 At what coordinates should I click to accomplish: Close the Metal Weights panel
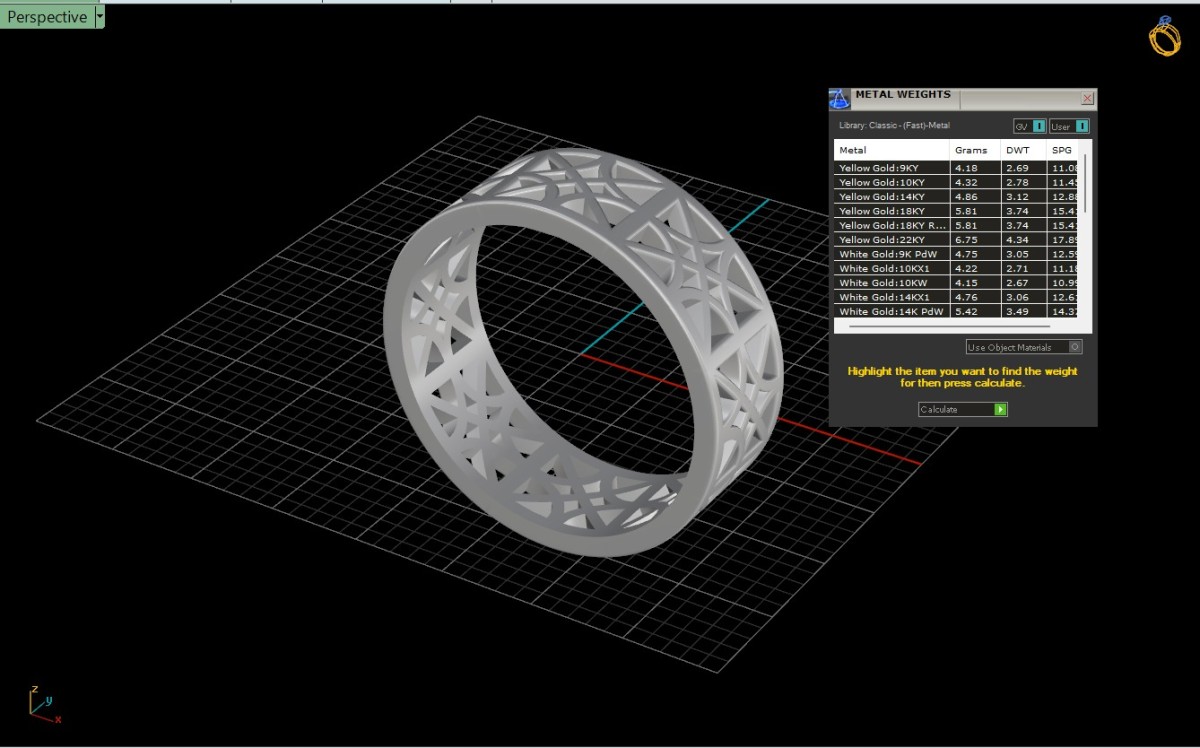(x=1087, y=98)
